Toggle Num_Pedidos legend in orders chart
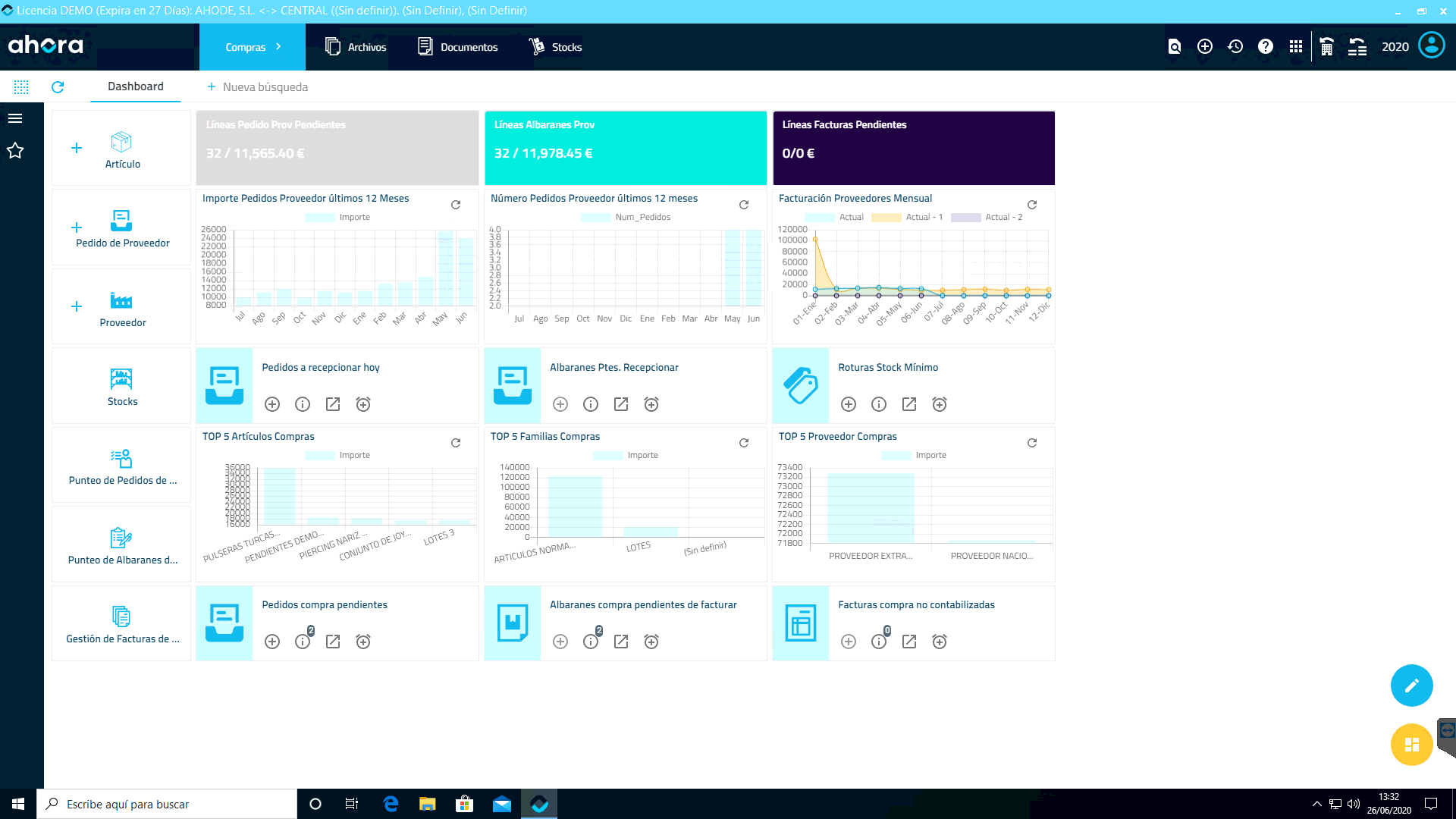 pos(626,218)
